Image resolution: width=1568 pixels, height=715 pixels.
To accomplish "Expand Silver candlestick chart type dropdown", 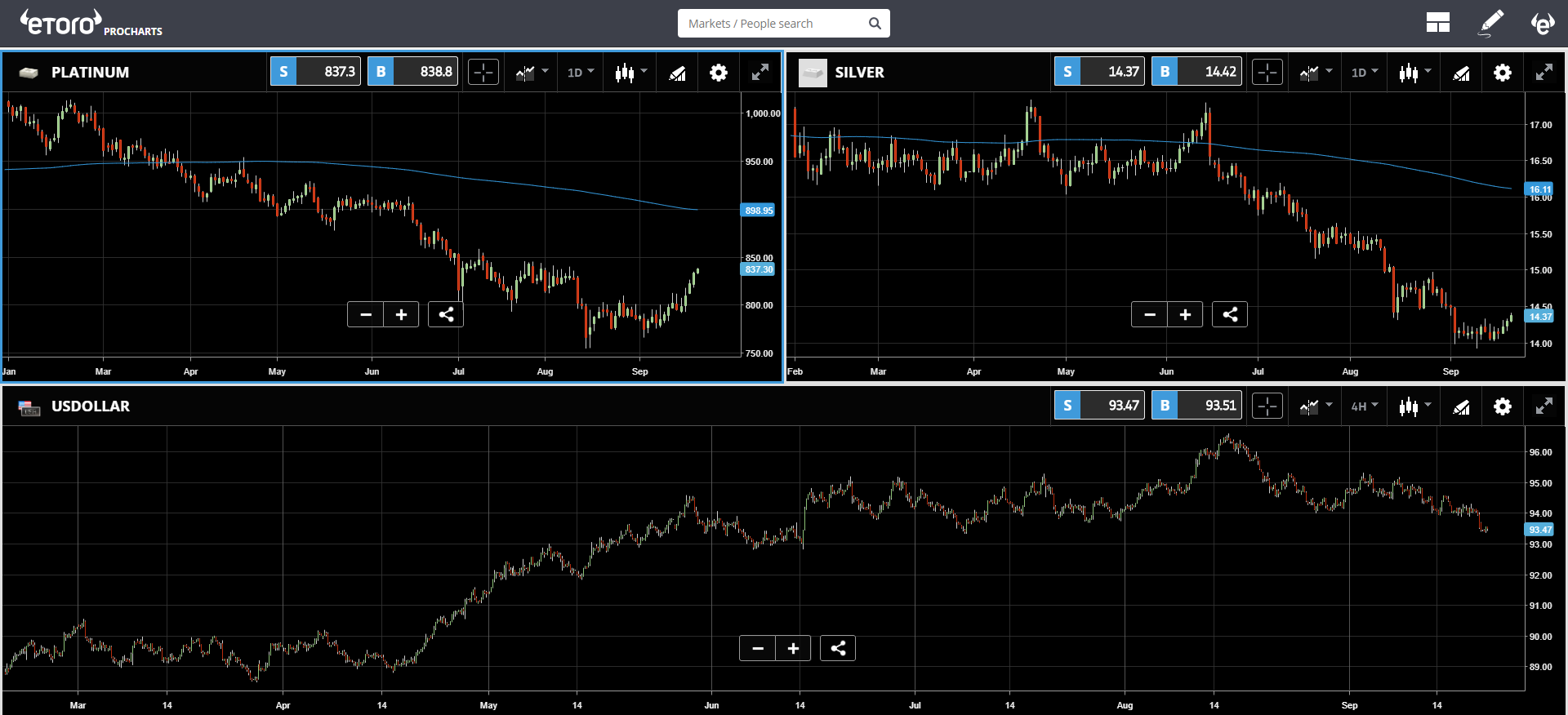I will click(1414, 73).
